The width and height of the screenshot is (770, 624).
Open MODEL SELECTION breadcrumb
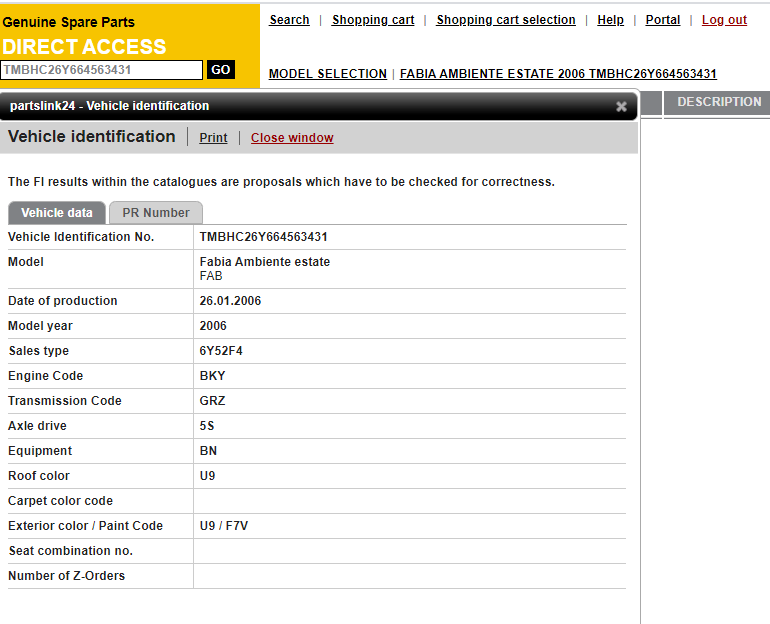click(x=328, y=74)
